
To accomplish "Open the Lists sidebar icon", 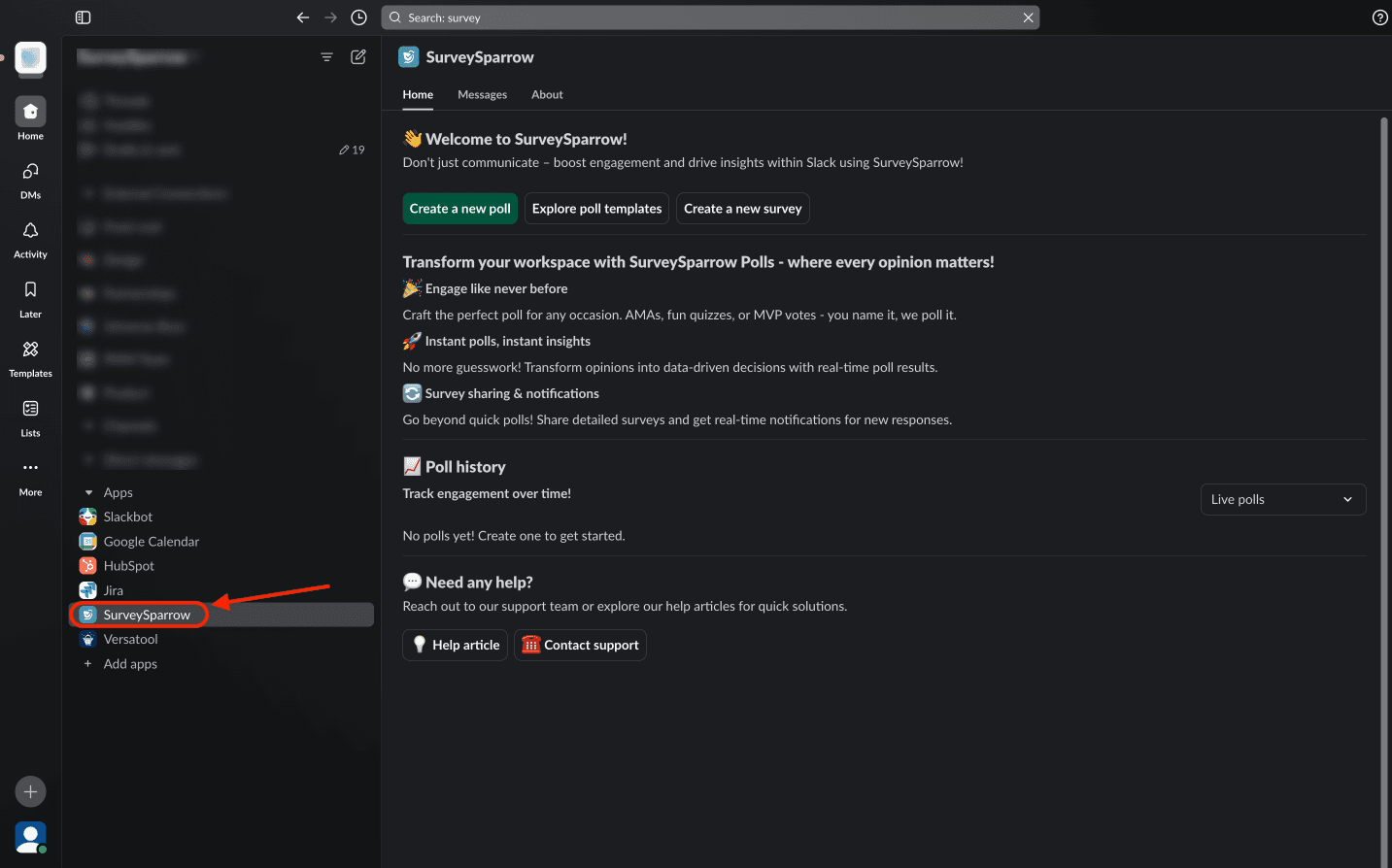I will click(x=30, y=409).
